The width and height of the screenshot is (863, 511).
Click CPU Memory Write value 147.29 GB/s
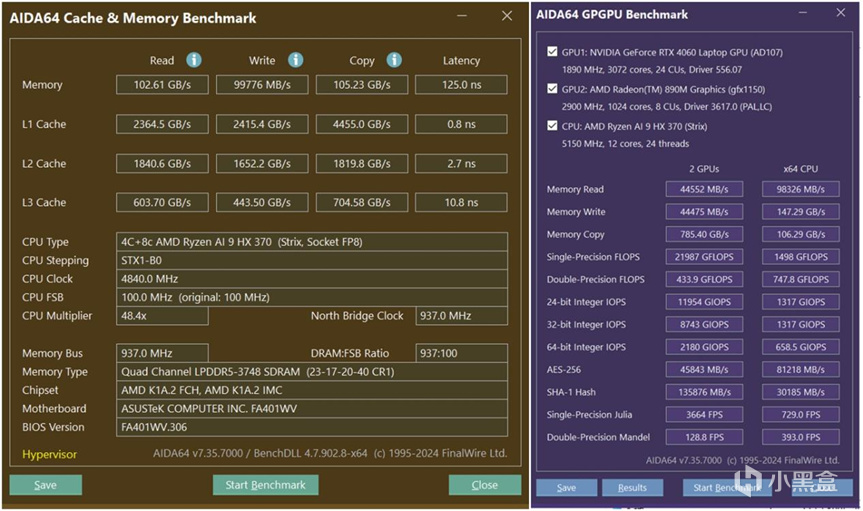tap(801, 212)
